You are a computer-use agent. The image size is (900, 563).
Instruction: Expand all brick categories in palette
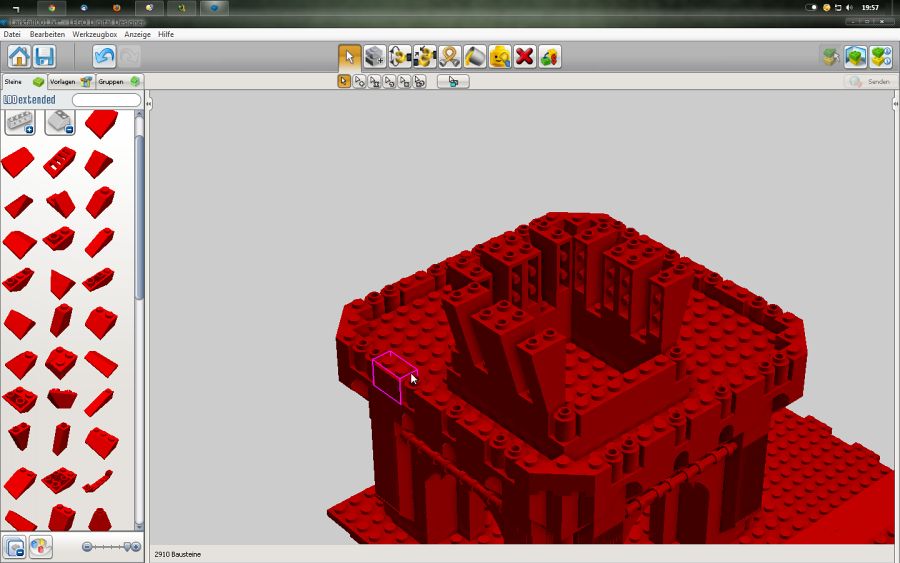pos(19,122)
